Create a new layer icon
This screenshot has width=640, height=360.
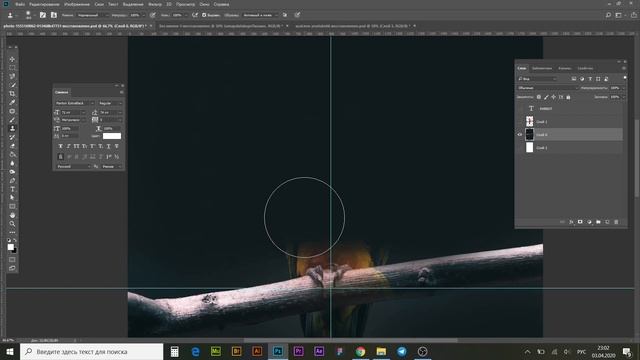pyautogui.click(x=607, y=222)
